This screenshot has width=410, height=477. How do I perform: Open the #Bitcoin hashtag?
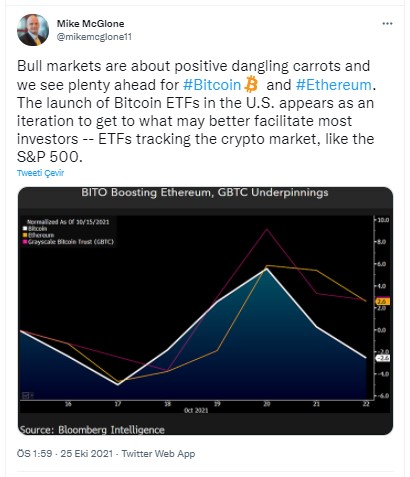point(212,85)
